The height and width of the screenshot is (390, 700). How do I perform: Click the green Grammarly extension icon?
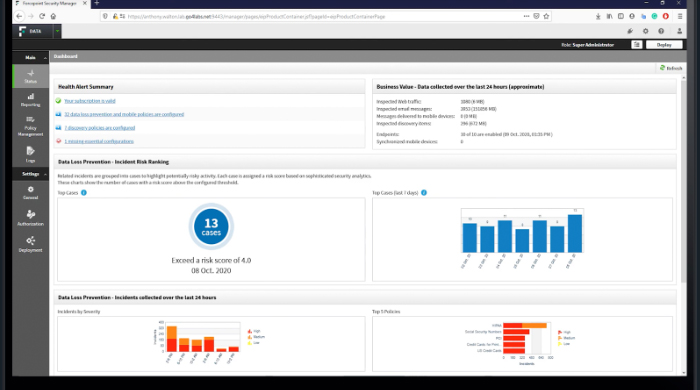(x=654, y=16)
